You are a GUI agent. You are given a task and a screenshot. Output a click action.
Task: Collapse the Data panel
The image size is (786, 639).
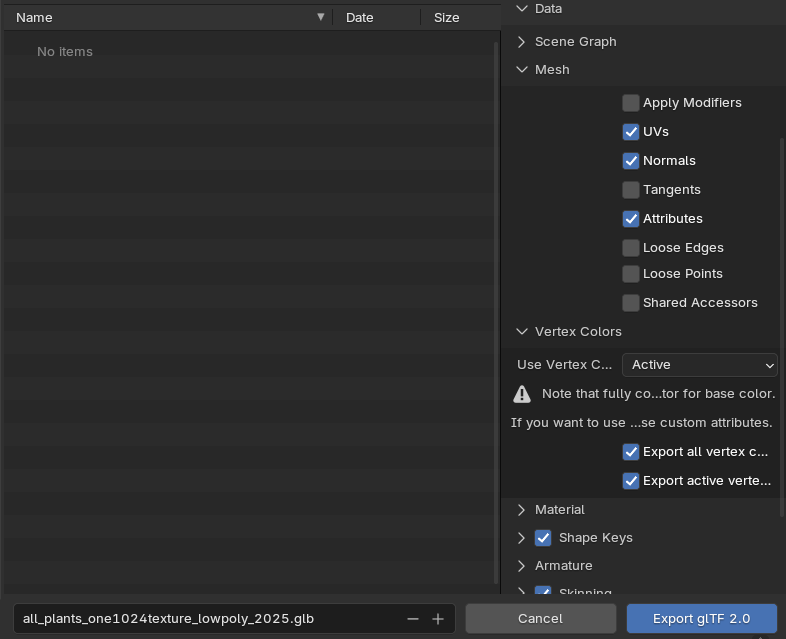(x=522, y=9)
